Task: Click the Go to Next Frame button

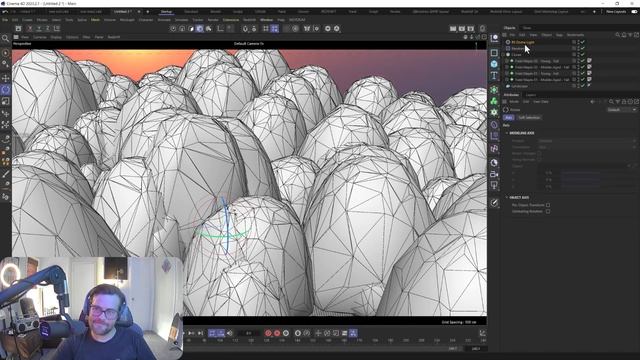Action: point(191,333)
